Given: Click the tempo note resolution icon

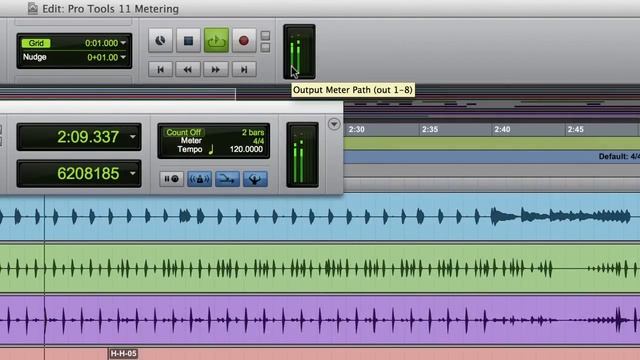Looking at the screenshot, I should click(x=211, y=149).
